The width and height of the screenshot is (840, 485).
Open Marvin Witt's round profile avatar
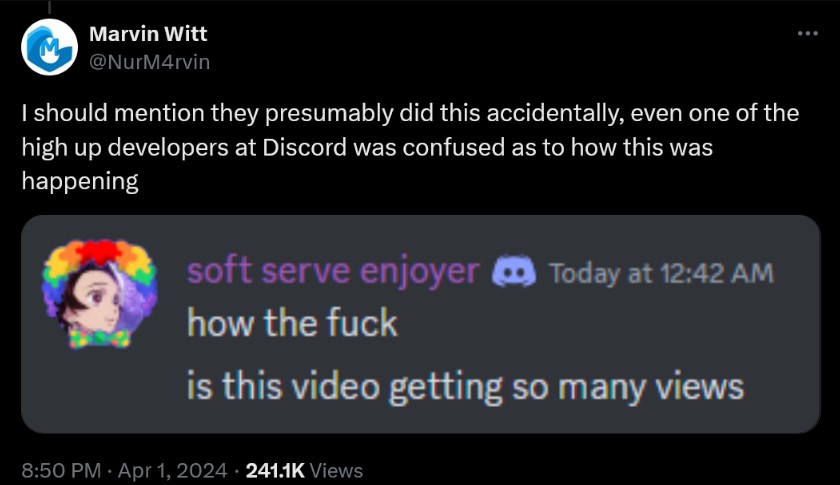[x=49, y=47]
